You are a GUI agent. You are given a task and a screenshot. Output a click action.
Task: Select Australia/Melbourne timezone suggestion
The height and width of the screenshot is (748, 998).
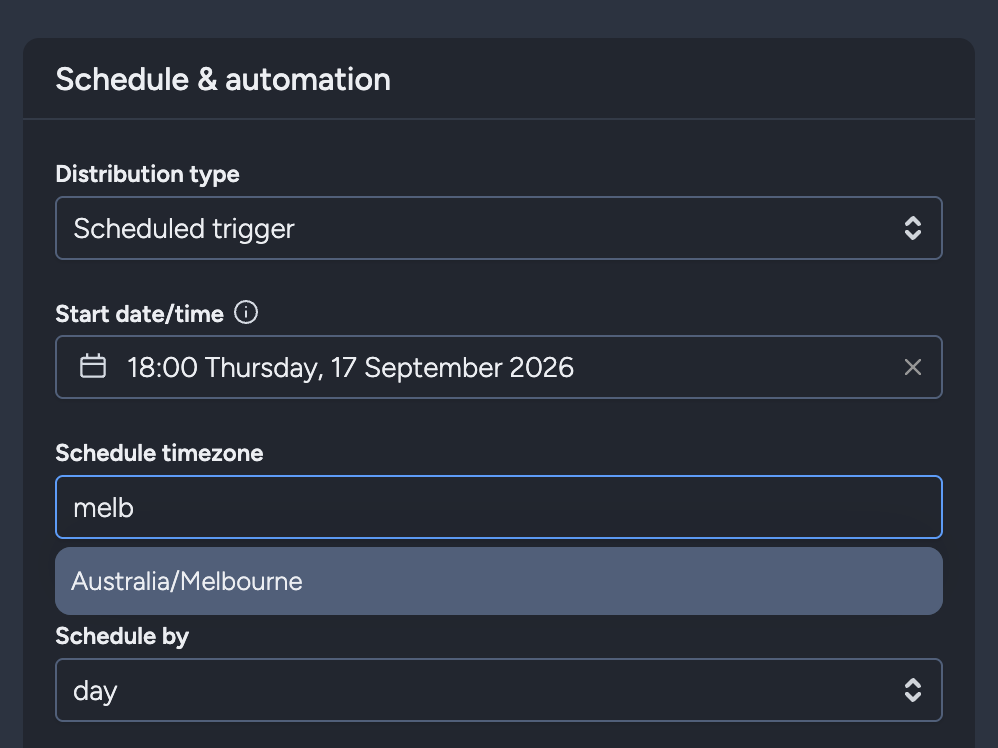(498, 581)
